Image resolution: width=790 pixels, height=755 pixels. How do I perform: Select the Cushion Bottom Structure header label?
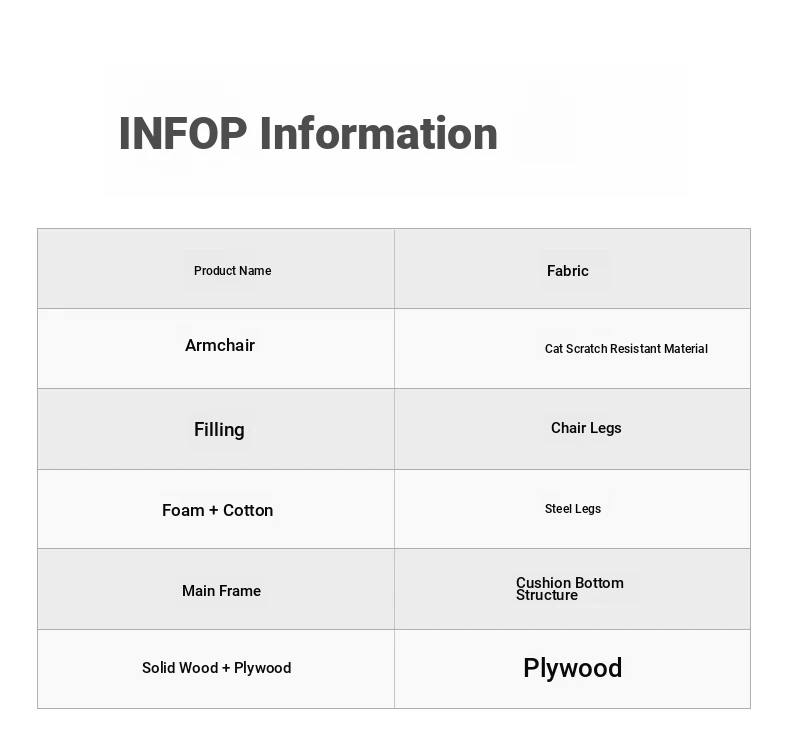pyautogui.click(x=569, y=589)
